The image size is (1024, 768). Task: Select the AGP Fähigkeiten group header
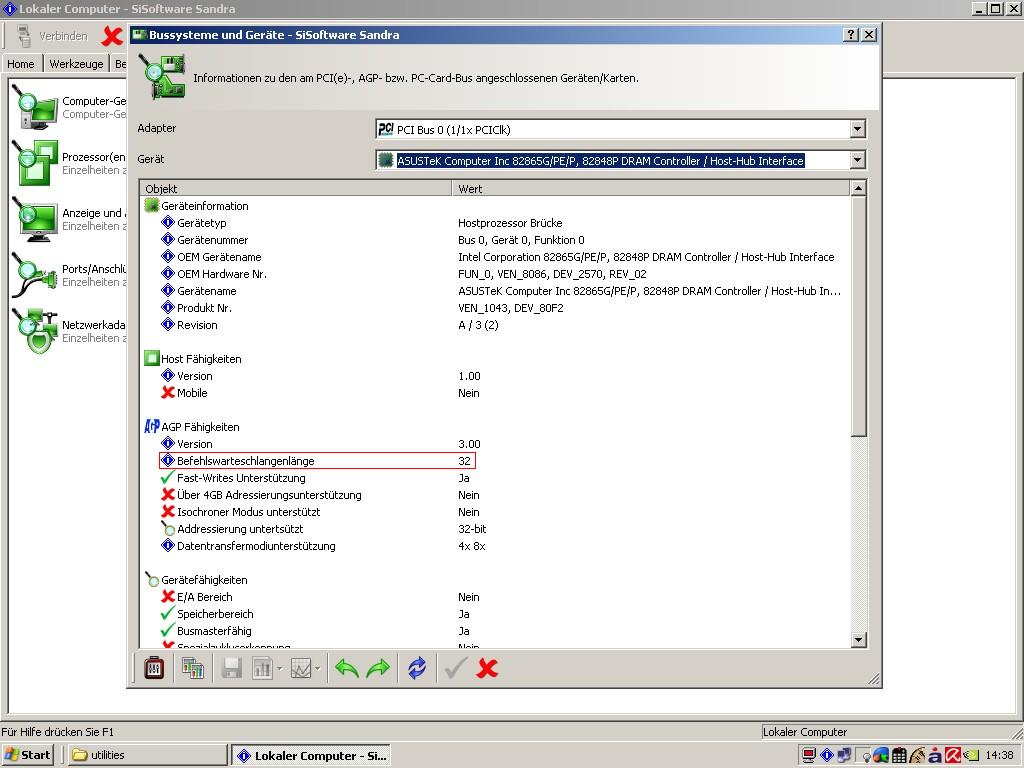pos(192,426)
